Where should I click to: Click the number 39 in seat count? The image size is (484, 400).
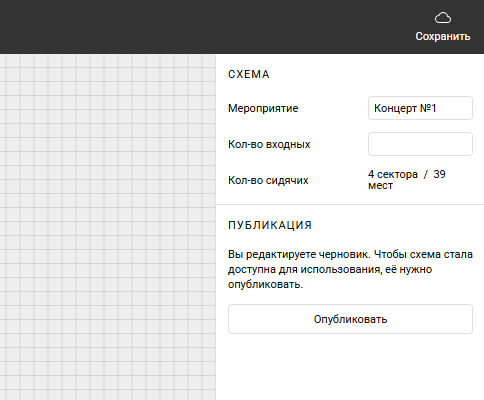pyautogui.click(x=439, y=174)
